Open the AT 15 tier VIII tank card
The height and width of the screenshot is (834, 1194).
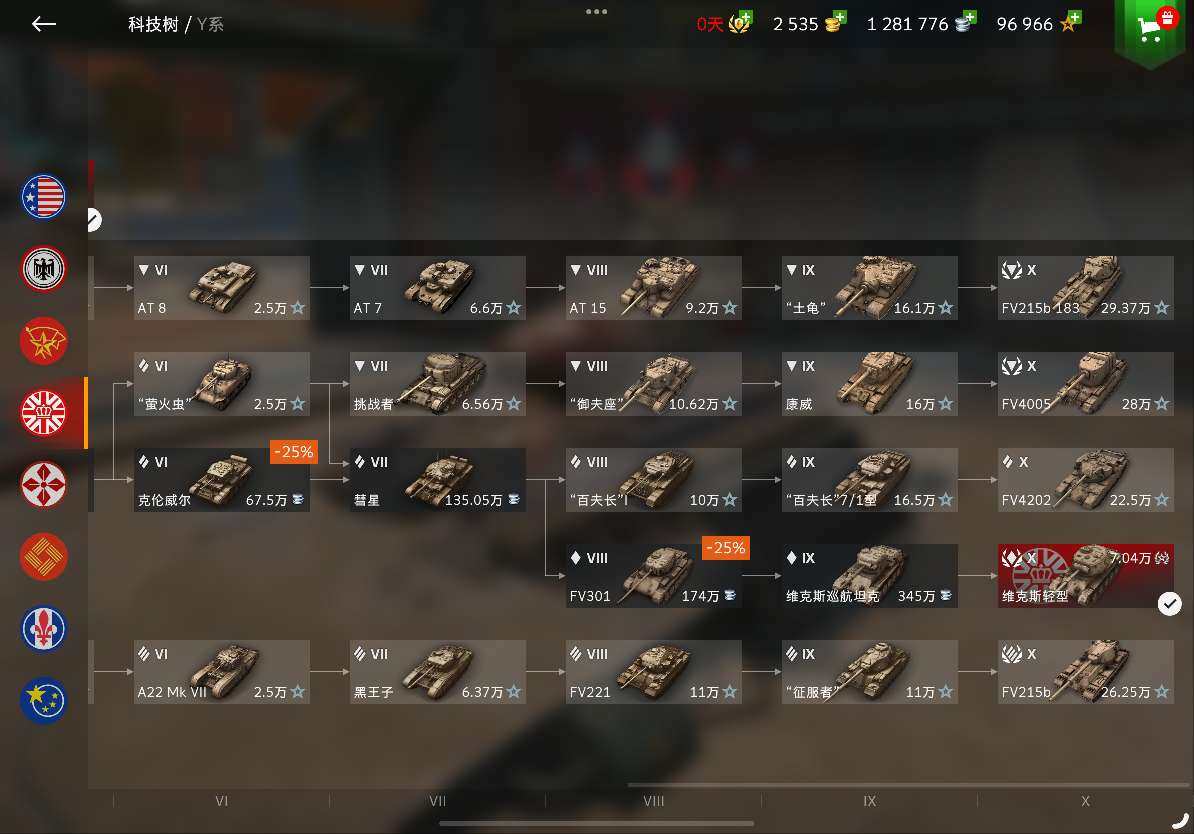653,288
